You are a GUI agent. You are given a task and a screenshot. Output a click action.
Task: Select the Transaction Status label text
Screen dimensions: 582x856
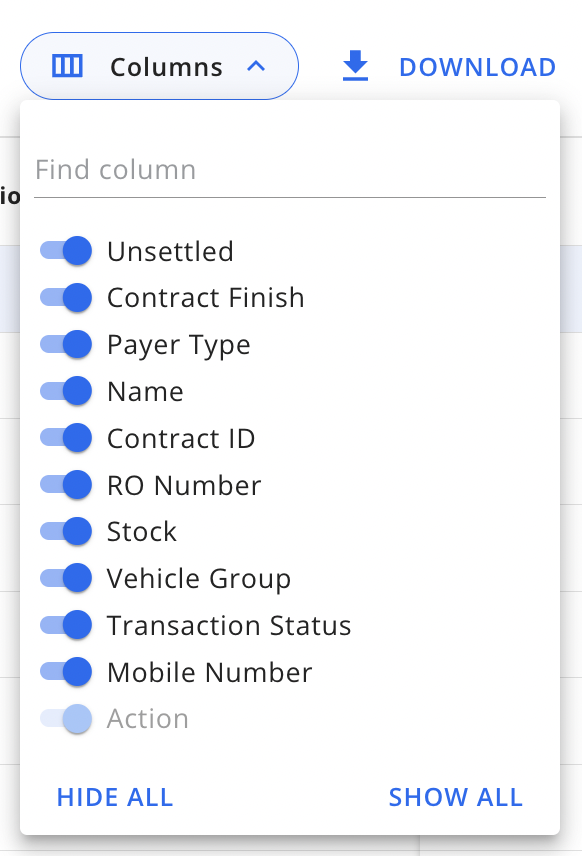point(229,626)
